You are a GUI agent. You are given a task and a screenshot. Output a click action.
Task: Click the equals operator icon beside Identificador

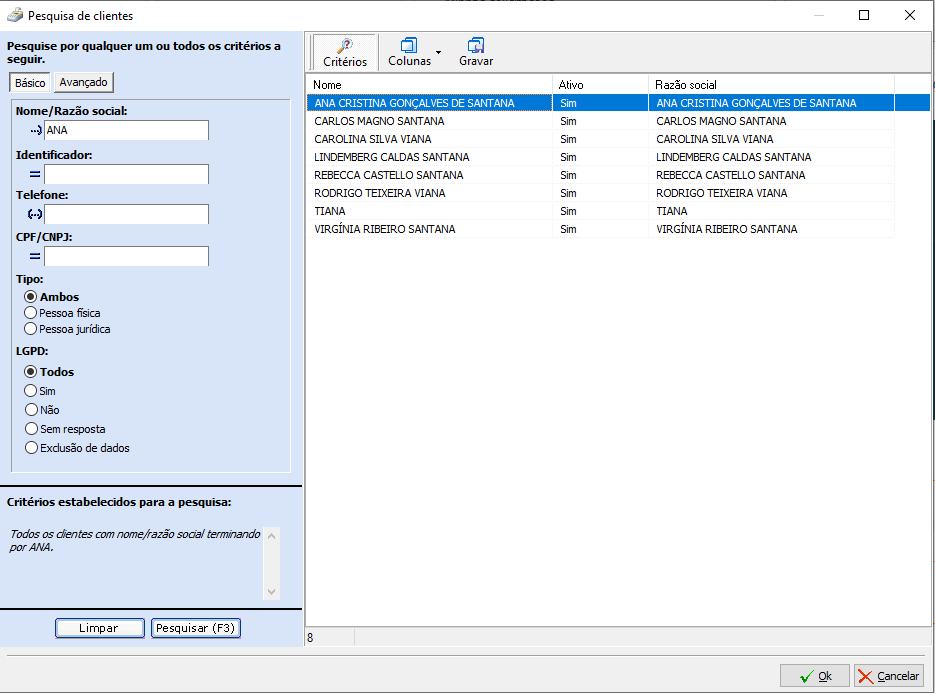(x=35, y=174)
